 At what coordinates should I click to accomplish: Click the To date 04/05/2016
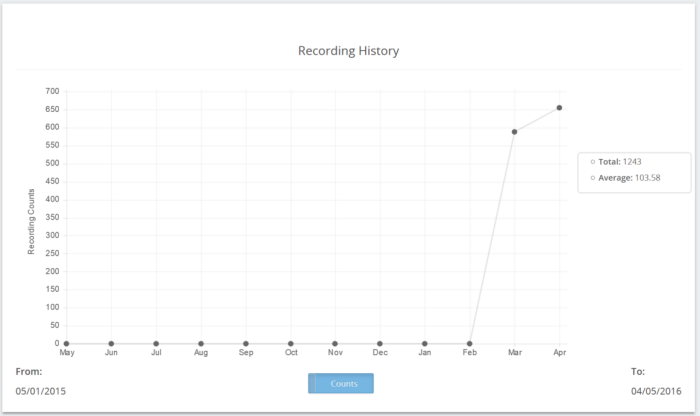coord(656,391)
